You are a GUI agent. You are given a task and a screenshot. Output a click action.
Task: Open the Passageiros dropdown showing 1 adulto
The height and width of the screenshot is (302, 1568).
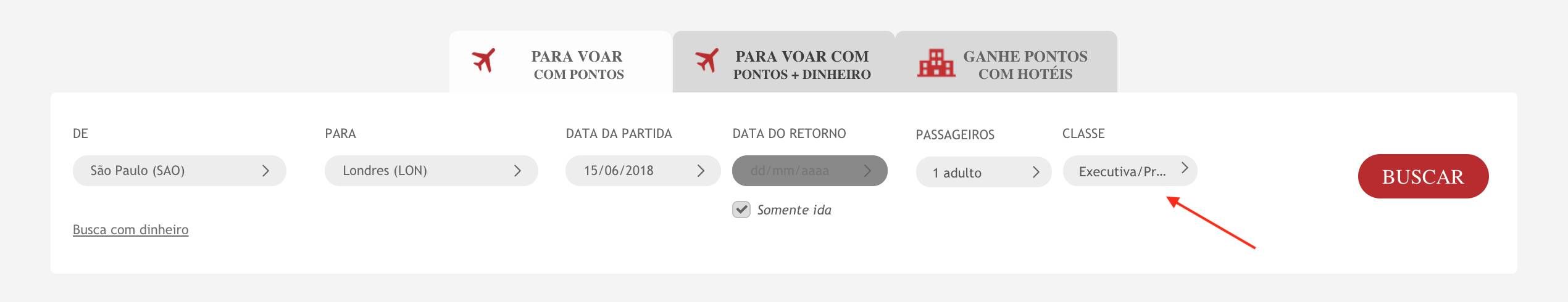(x=983, y=172)
